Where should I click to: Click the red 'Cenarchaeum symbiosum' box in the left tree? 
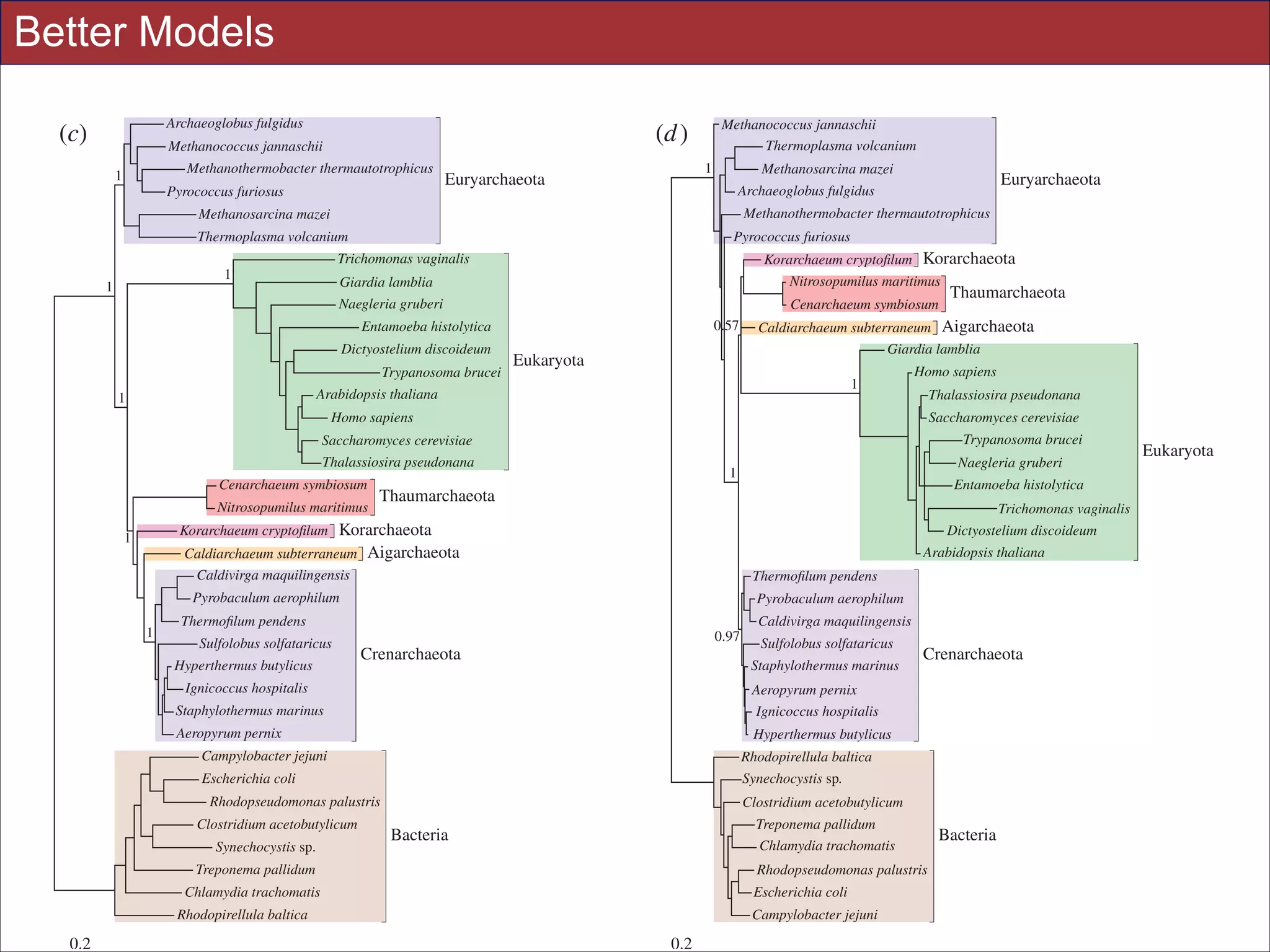click(293, 485)
